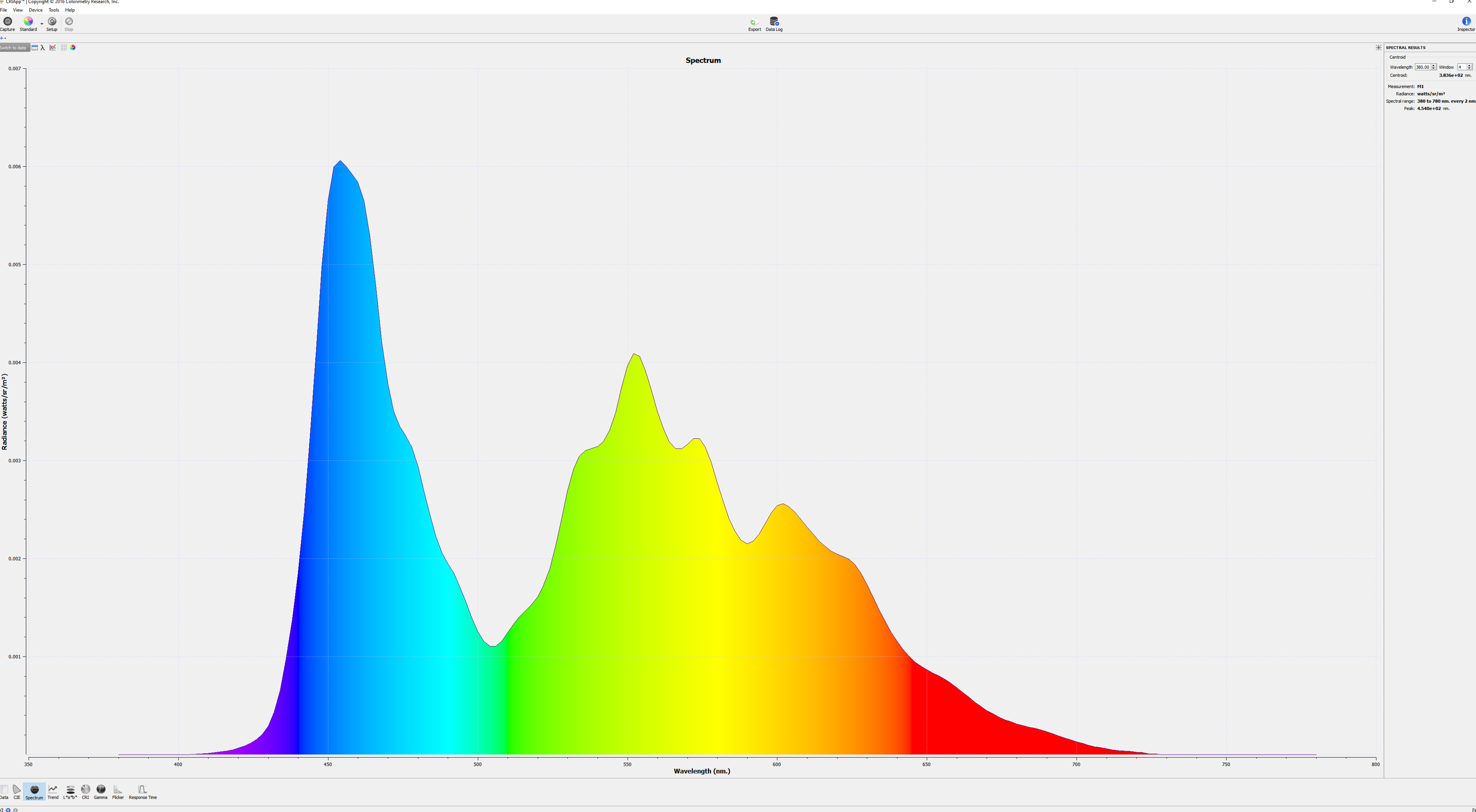Click the Capture toolbar icon
Image resolution: width=1476 pixels, height=812 pixels.
click(x=7, y=22)
